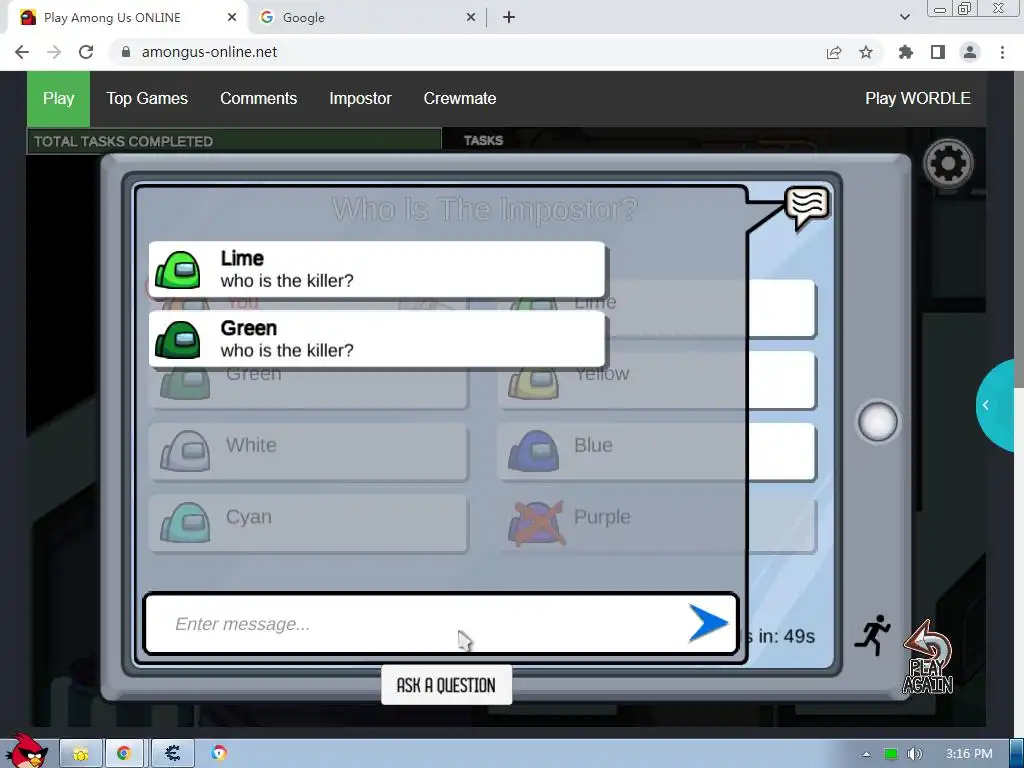Viewport: 1024px width, 768px height.
Task: Open a new browser tab
Action: pos(509,18)
